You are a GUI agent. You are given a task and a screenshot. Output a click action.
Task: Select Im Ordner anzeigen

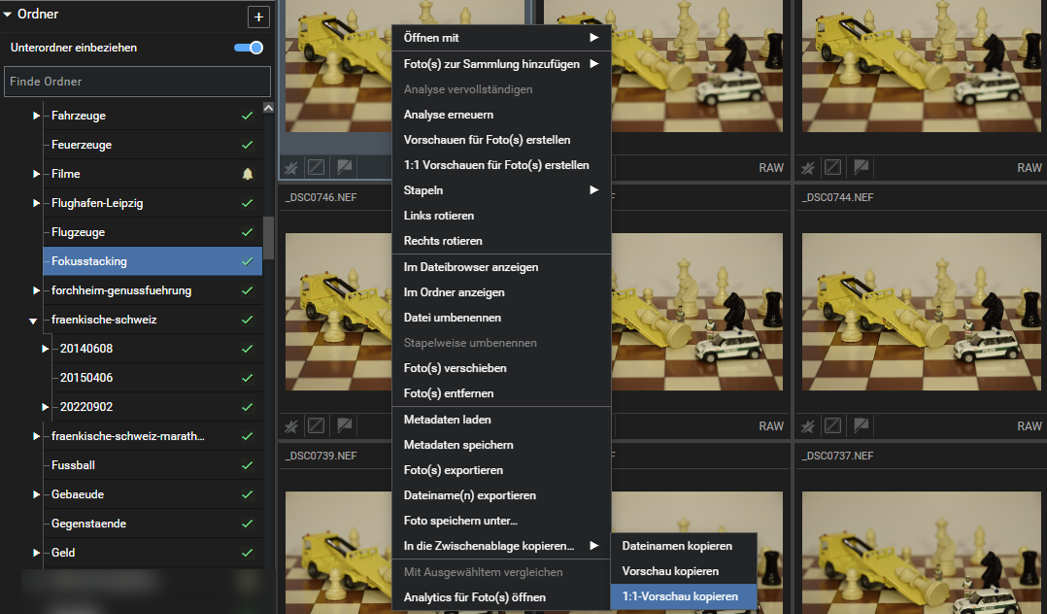pos(501,292)
